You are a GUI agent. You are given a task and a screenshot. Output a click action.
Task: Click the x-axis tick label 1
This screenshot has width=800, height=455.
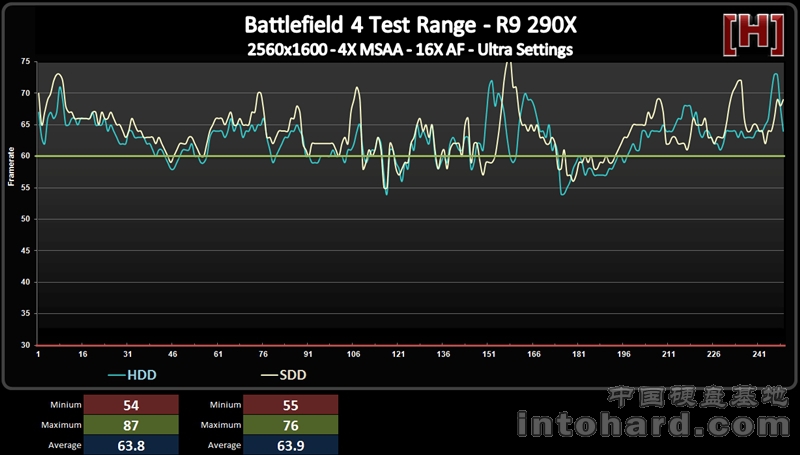pos(38,354)
